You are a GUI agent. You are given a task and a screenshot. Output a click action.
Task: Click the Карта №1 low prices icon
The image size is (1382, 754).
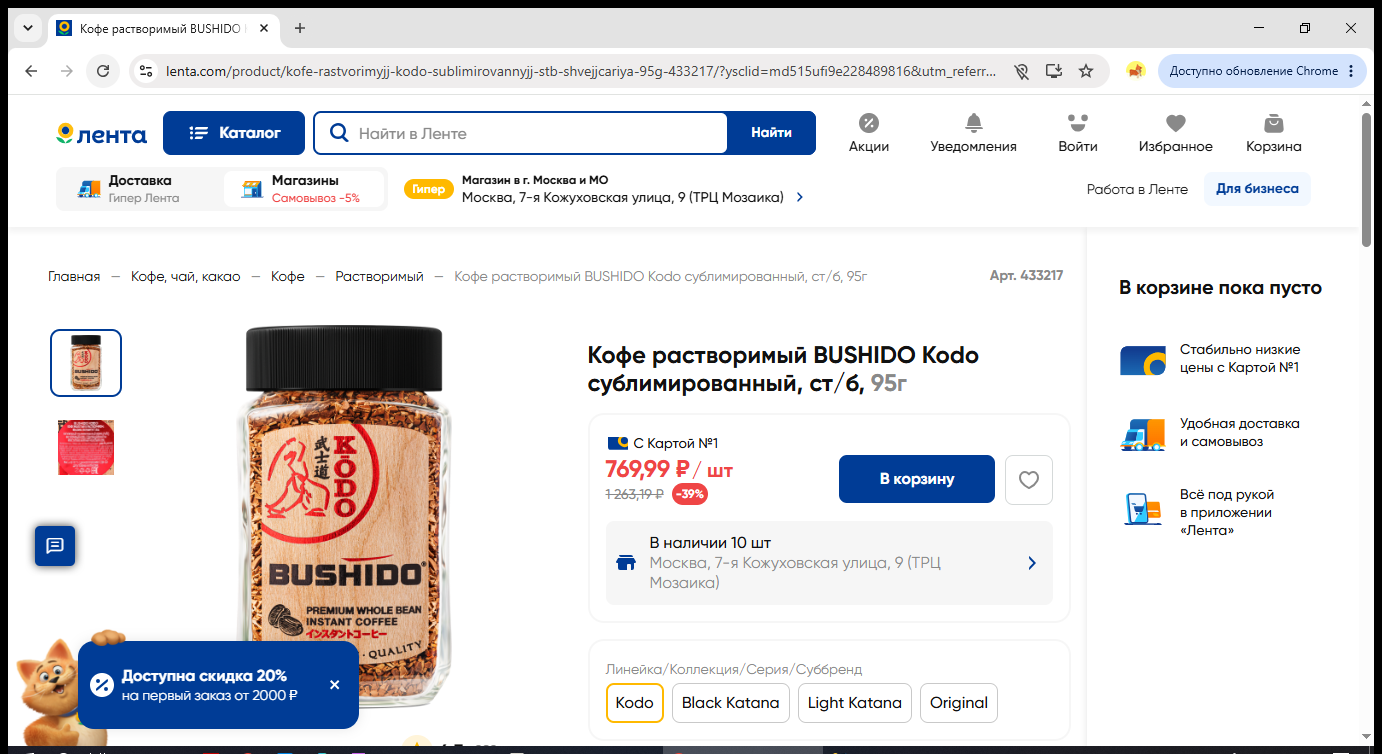pos(1143,359)
